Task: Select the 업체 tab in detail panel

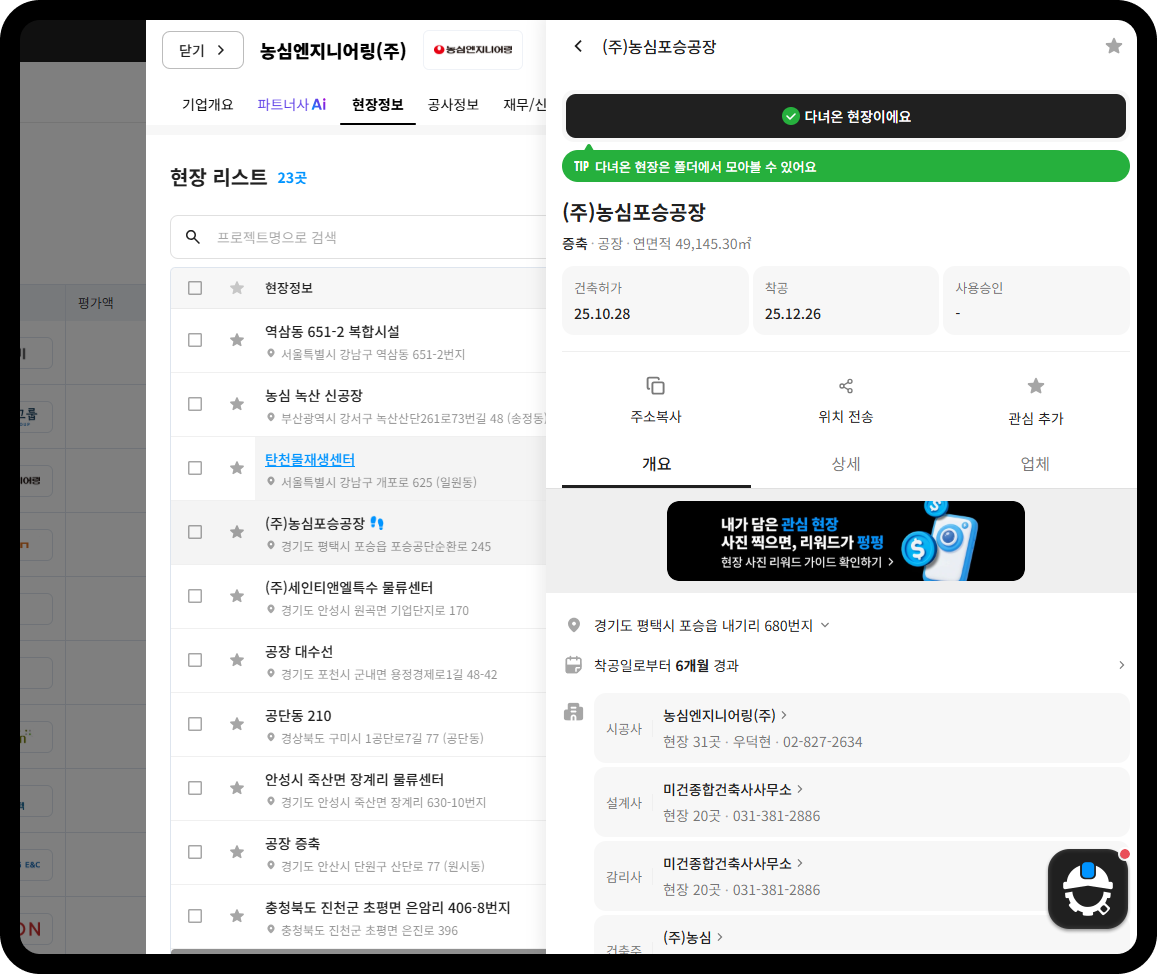Action: click(1035, 464)
